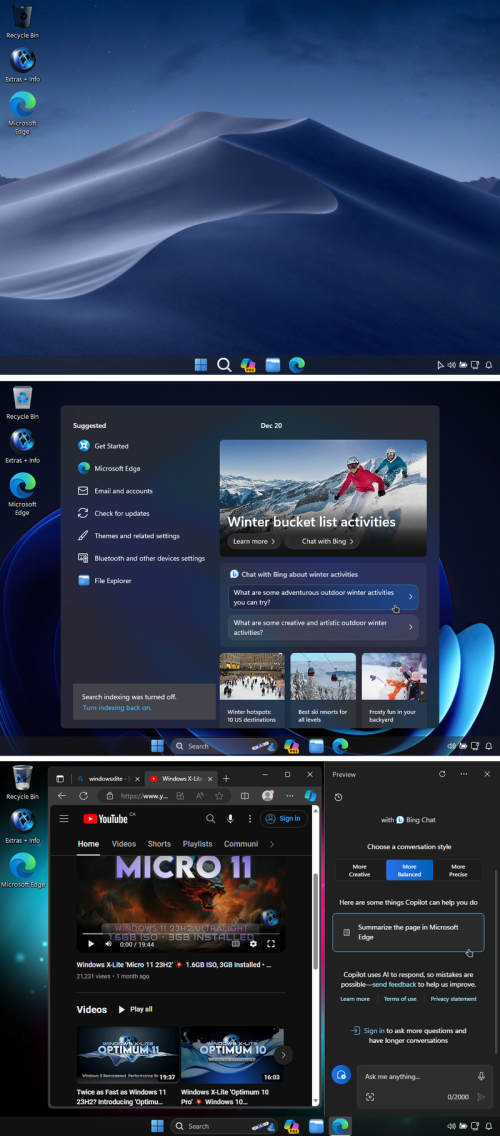Open File Explorer in the Suggested list

112,581
